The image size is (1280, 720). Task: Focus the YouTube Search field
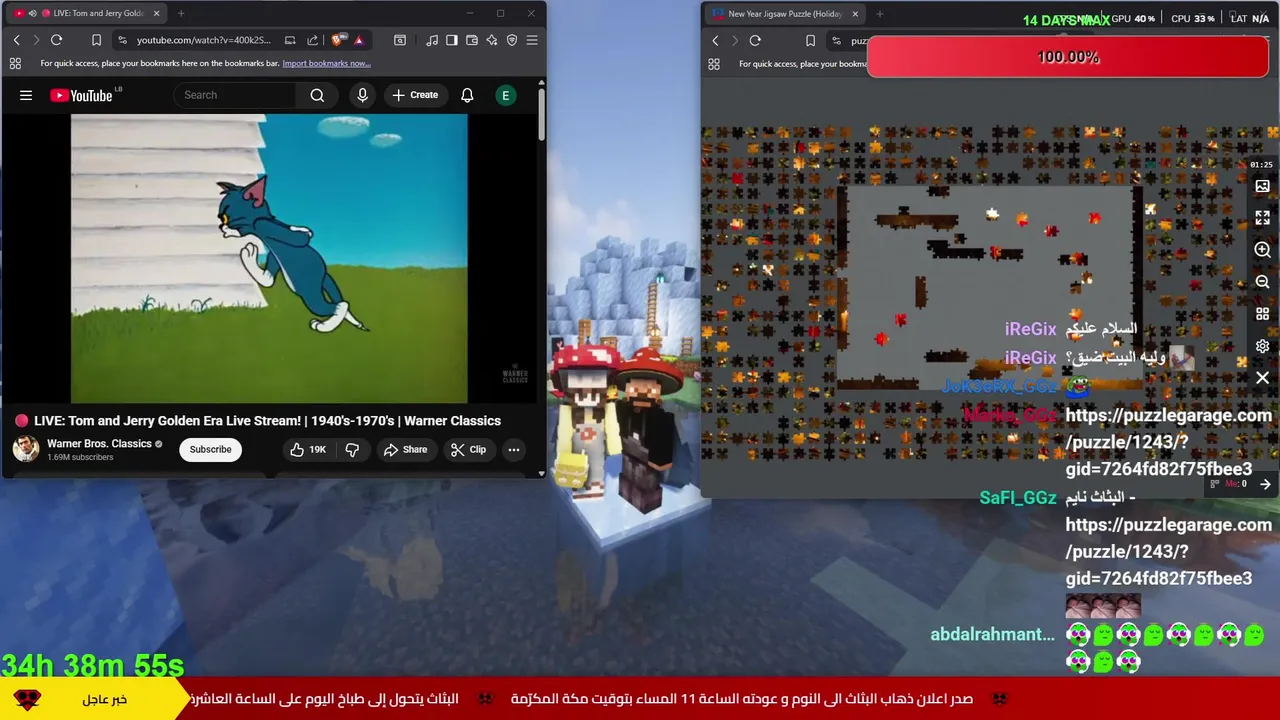click(x=235, y=95)
